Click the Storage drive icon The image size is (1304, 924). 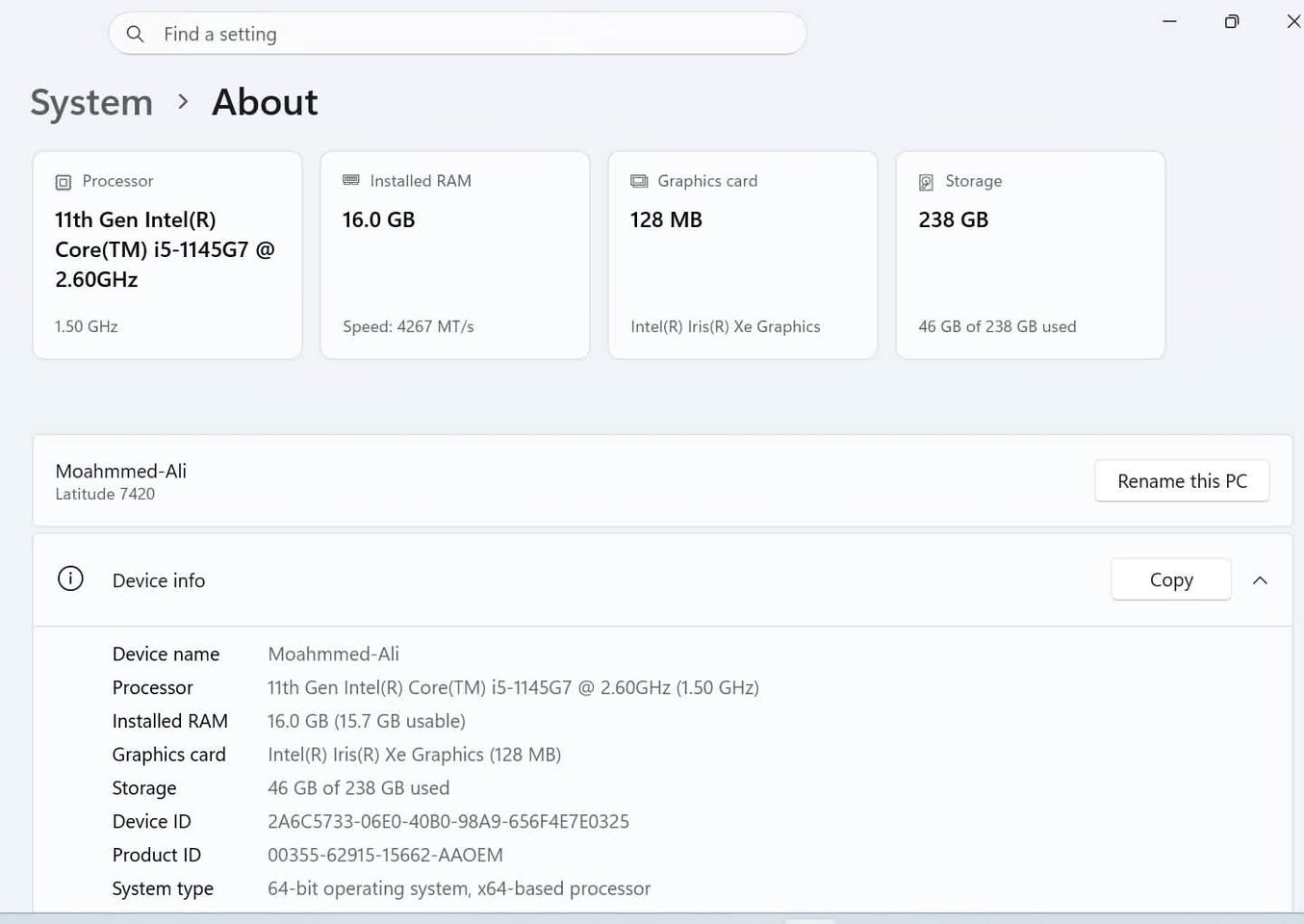tap(926, 182)
